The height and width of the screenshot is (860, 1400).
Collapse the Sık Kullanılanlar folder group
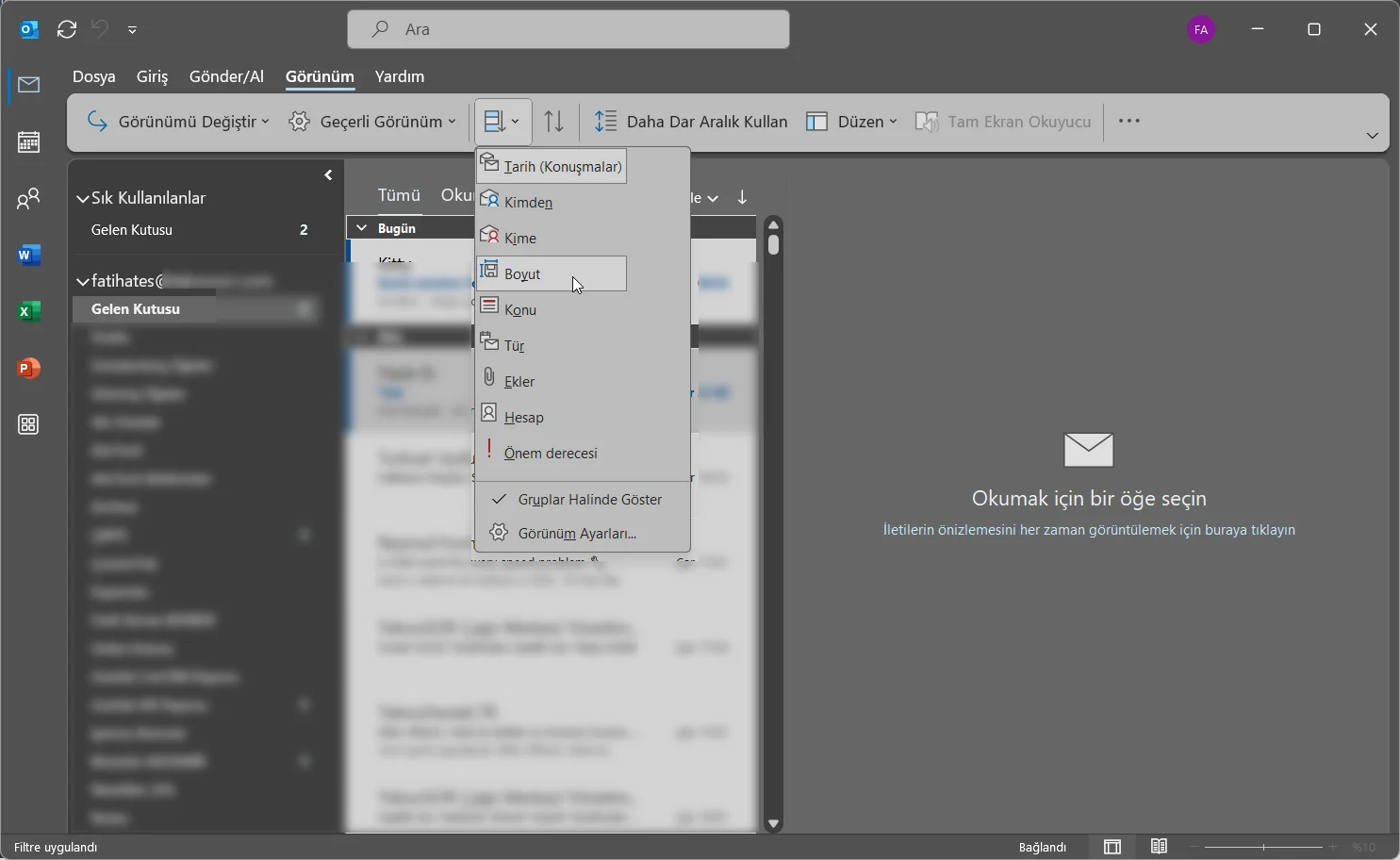click(83, 199)
